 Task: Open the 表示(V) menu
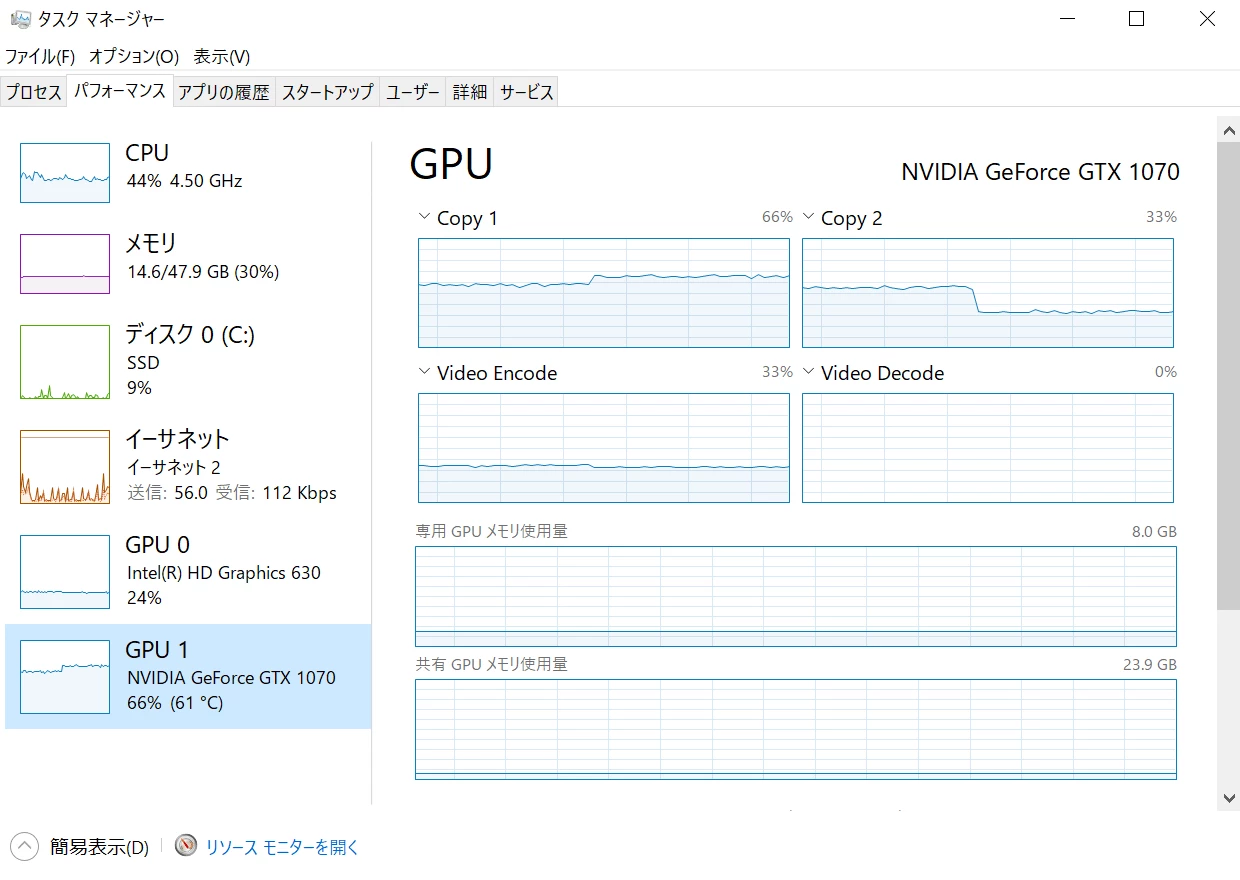point(222,56)
